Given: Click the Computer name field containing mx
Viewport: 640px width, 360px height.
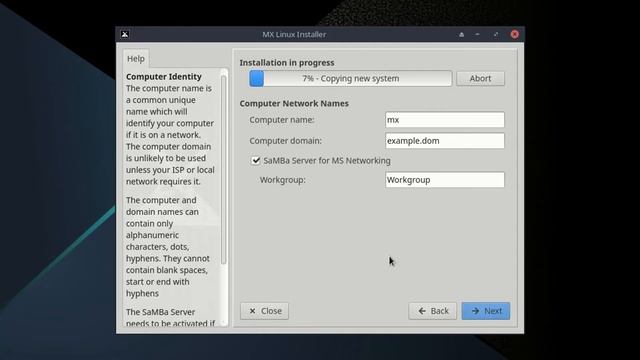Looking at the screenshot, I should click(444, 120).
